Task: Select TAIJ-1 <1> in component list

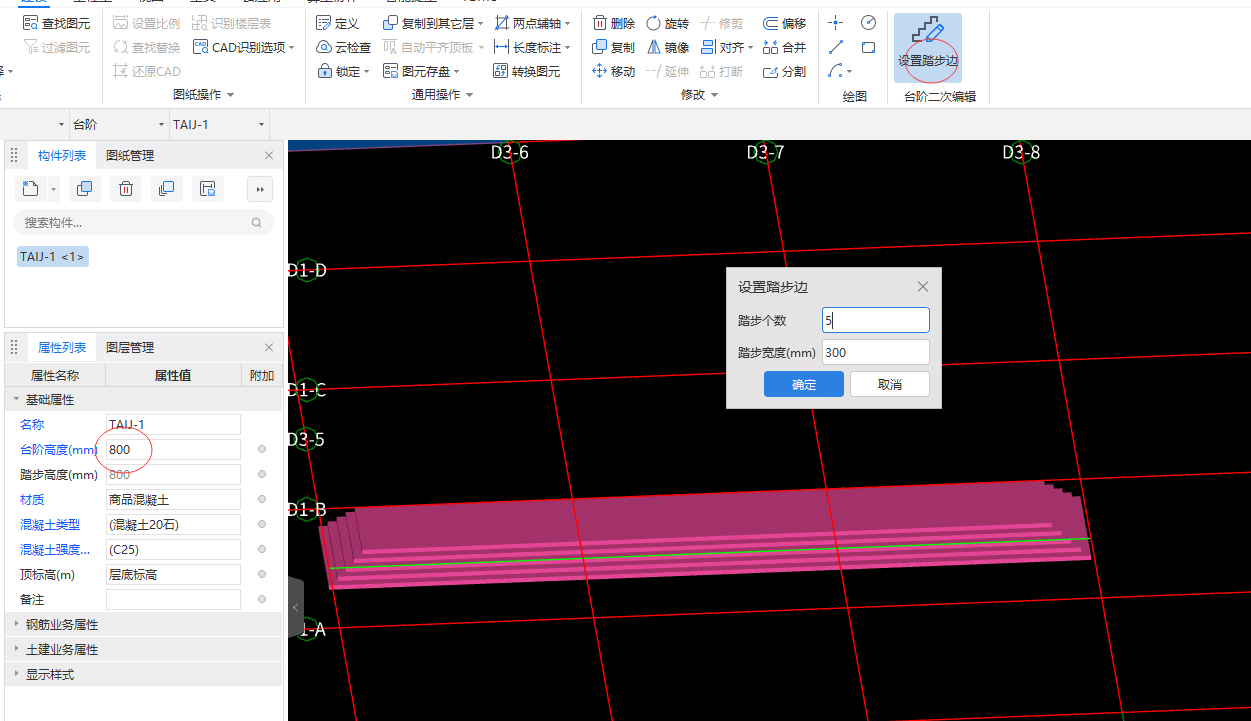Action: (x=53, y=257)
